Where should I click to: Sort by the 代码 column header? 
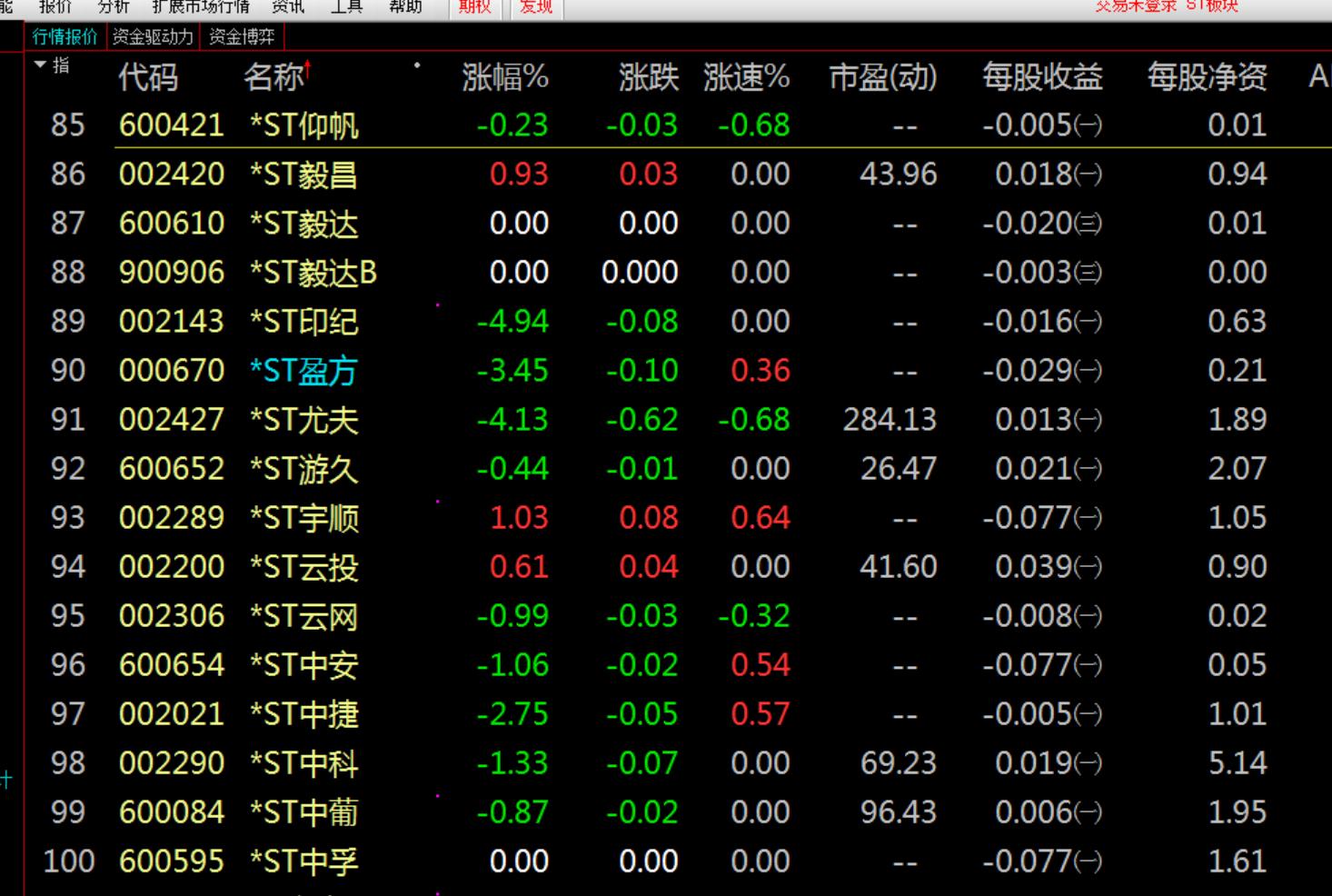[148, 77]
